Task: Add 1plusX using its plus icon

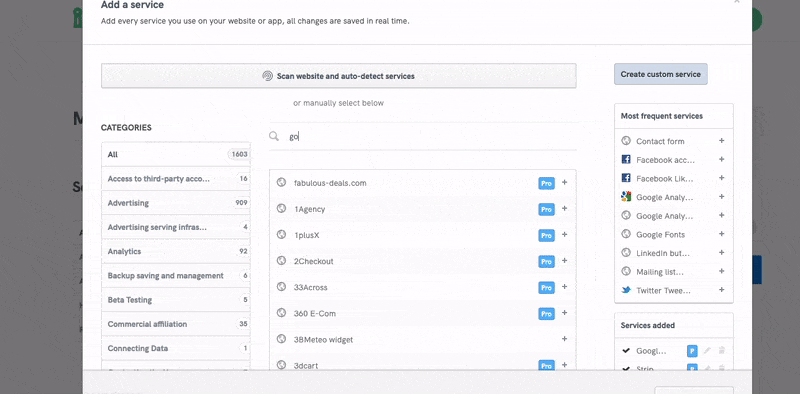Action: (564, 235)
